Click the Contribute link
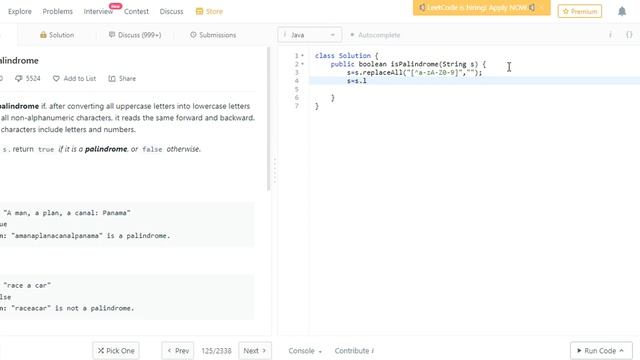640x360 pixels. pos(354,351)
